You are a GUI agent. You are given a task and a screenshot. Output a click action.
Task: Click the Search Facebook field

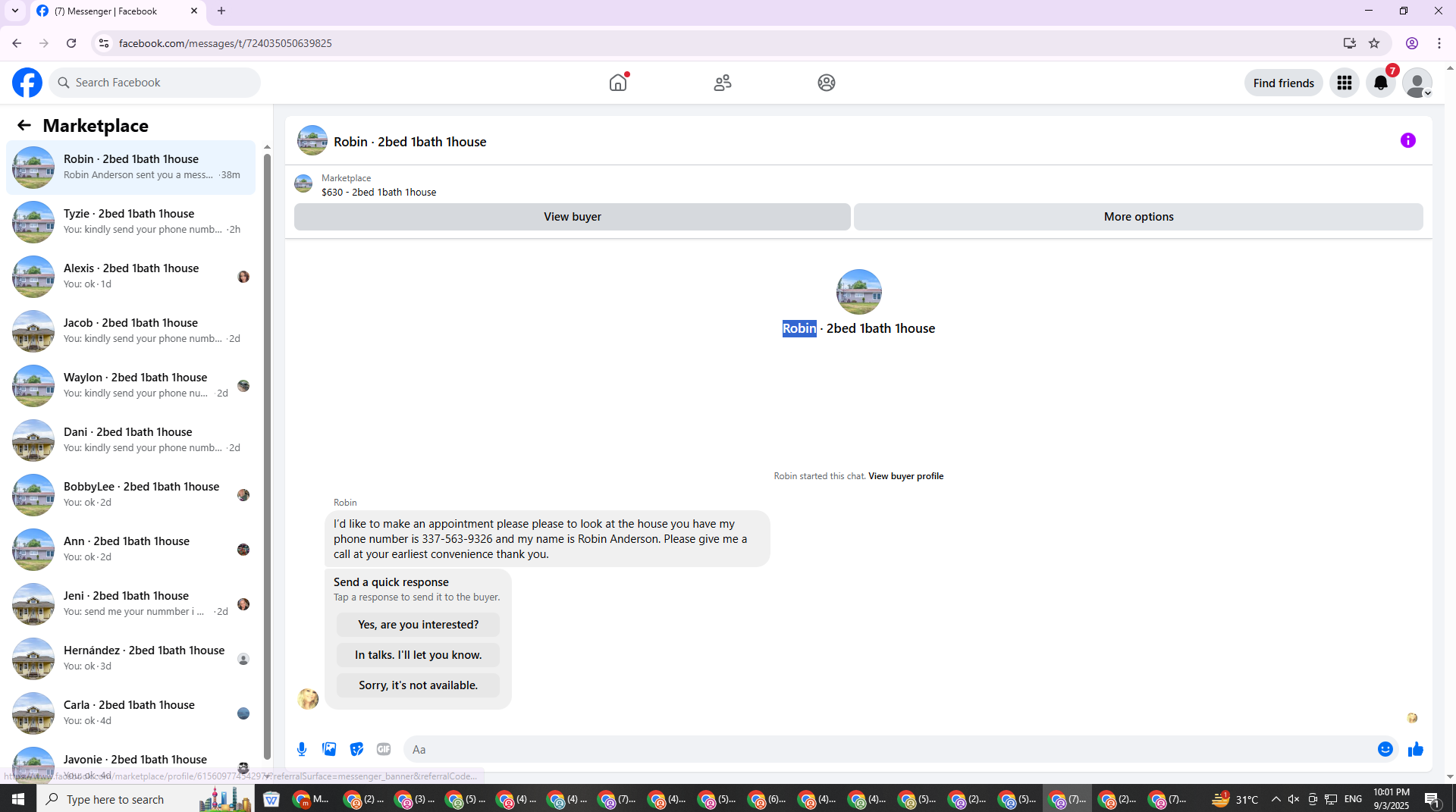tap(155, 83)
